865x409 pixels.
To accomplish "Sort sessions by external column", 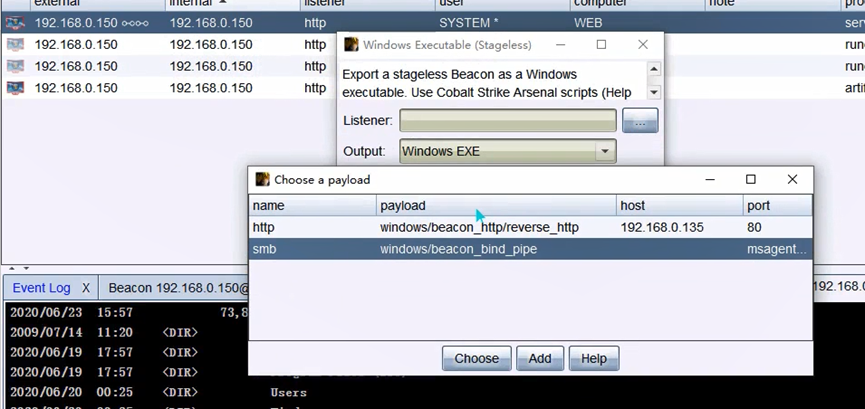I will 97,3.
